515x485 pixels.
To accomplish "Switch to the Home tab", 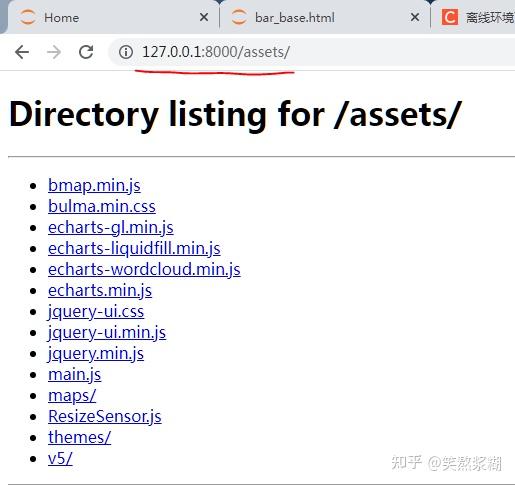I will tap(113, 17).
